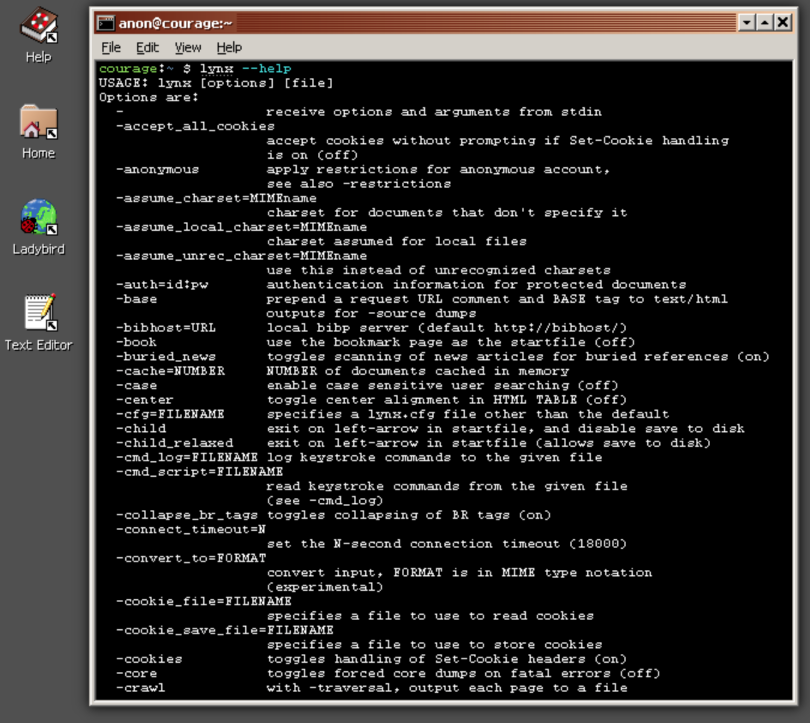
Task: Maximize the terminal window
Action: pyautogui.click(x=765, y=23)
